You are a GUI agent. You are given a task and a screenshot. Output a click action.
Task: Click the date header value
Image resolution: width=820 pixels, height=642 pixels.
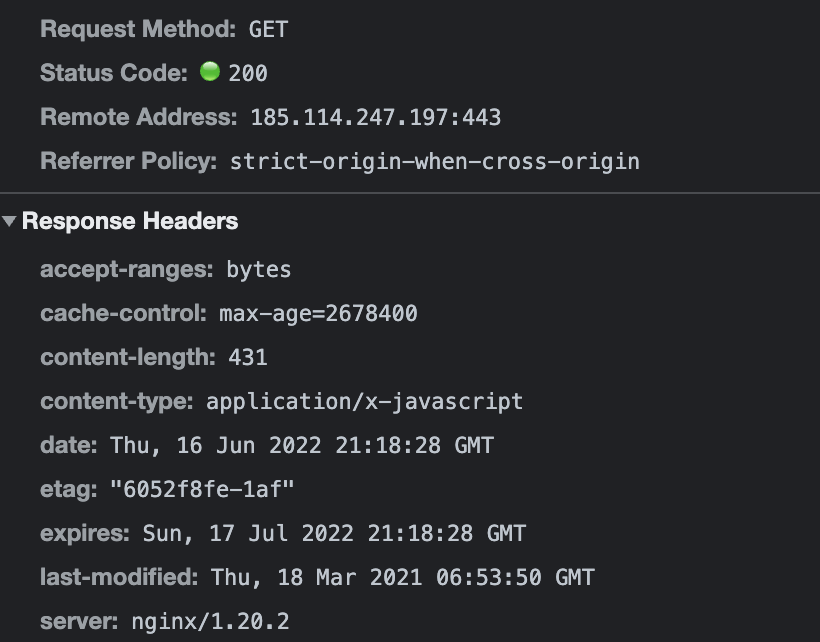coord(302,445)
